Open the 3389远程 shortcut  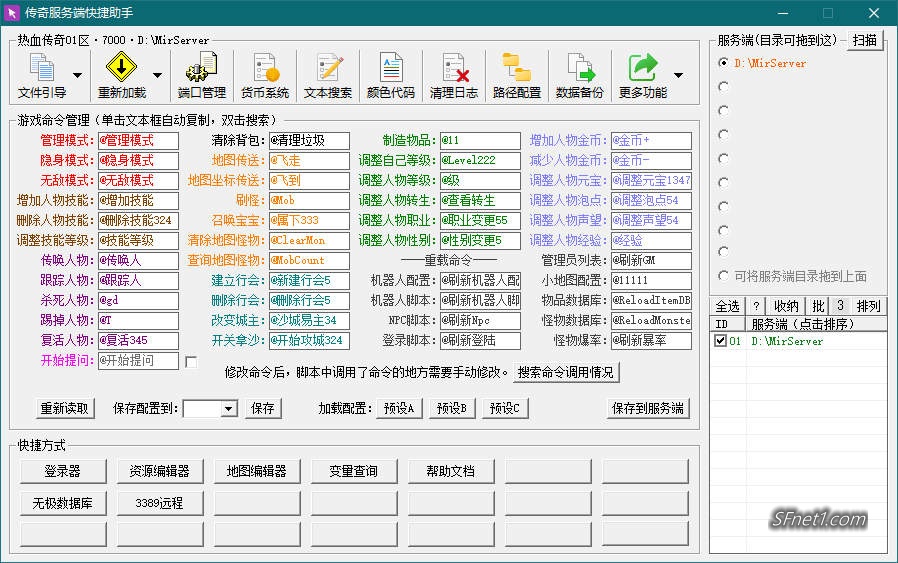160,503
